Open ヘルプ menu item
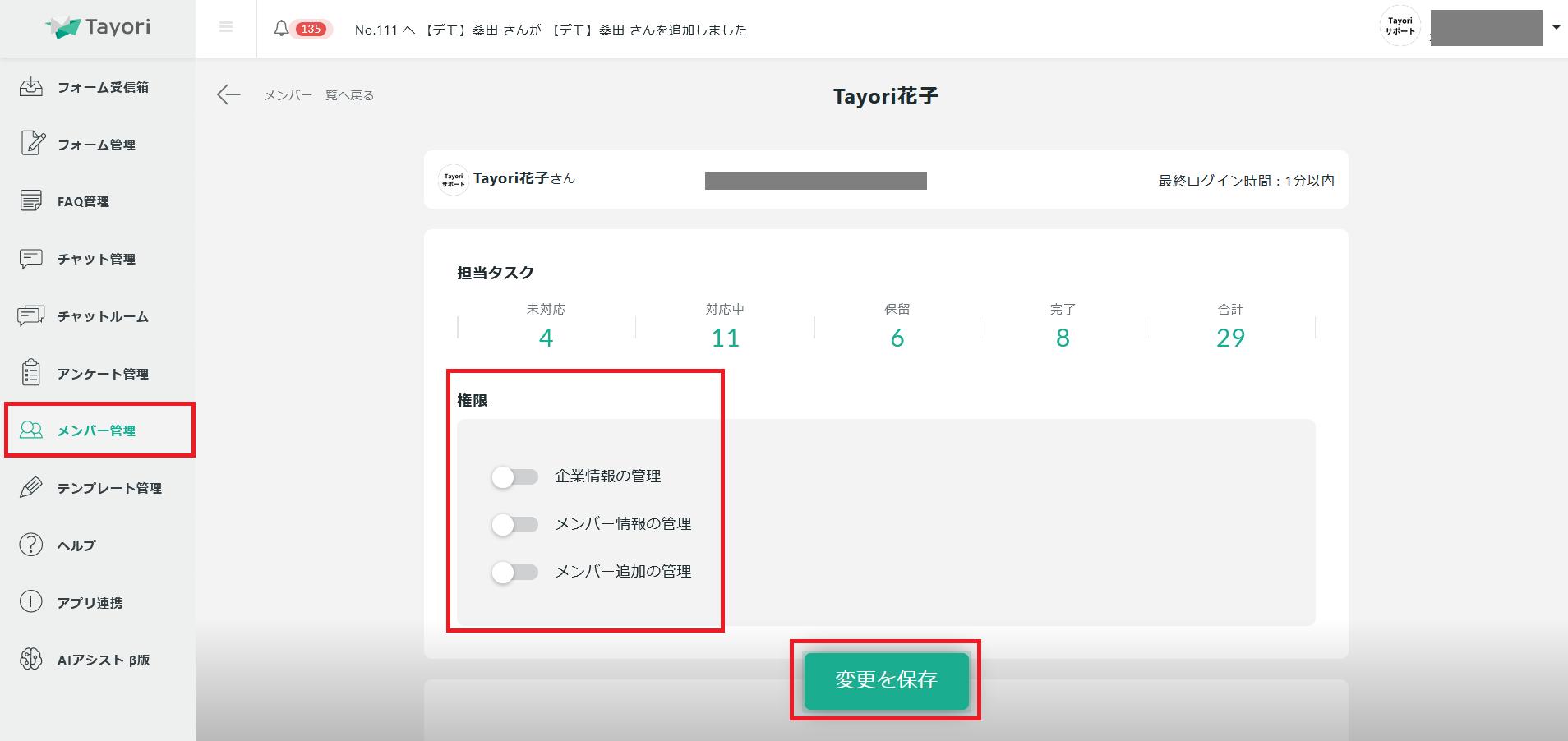 pyautogui.click(x=76, y=545)
